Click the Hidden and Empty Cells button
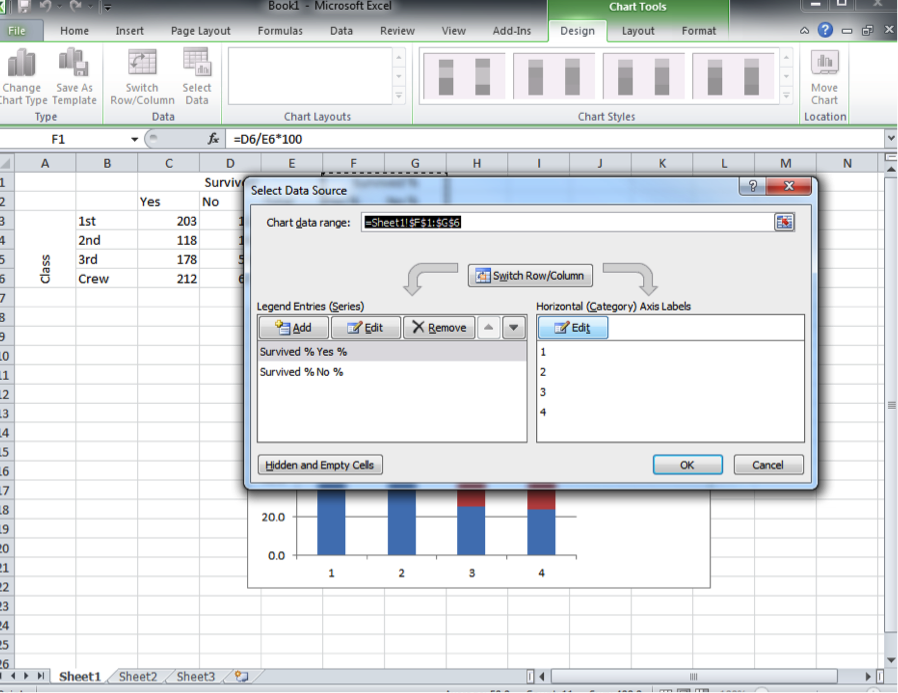The height and width of the screenshot is (693, 898). pyautogui.click(x=320, y=465)
